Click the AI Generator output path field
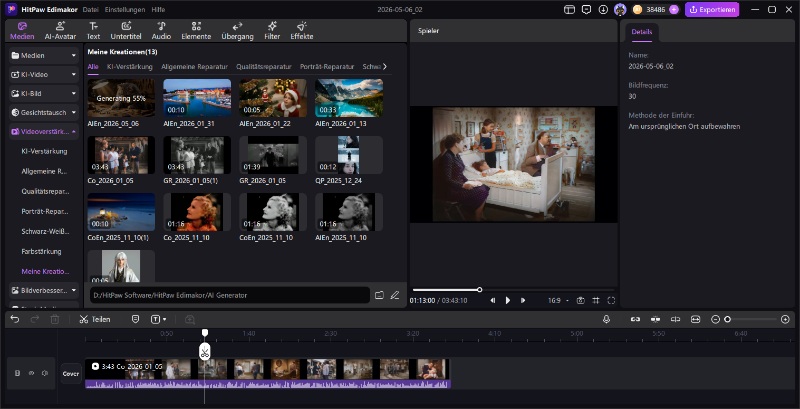Image resolution: width=800 pixels, height=409 pixels. coord(230,295)
